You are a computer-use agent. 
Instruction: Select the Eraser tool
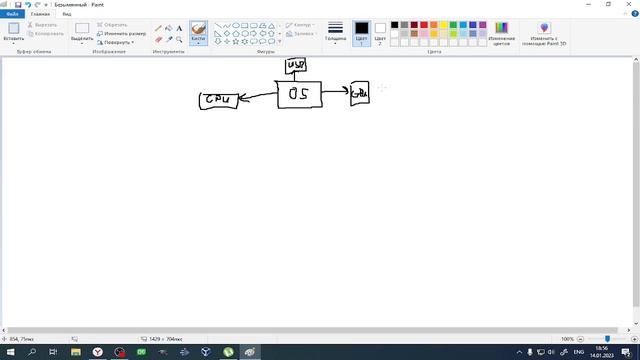click(x=158, y=40)
